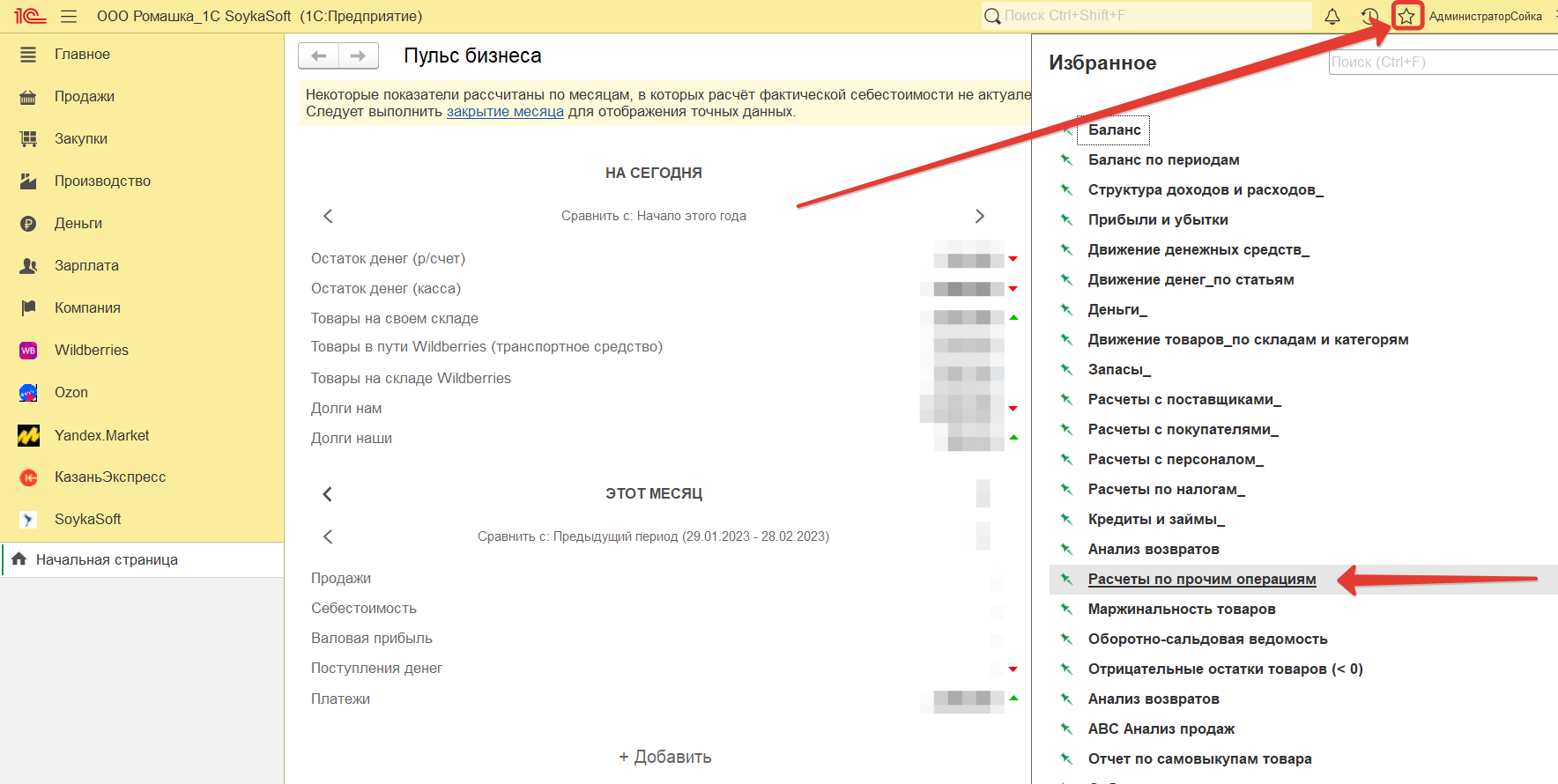Open Расчеты по прочим операциям favorite
This screenshot has width=1558, height=784.
1202,580
